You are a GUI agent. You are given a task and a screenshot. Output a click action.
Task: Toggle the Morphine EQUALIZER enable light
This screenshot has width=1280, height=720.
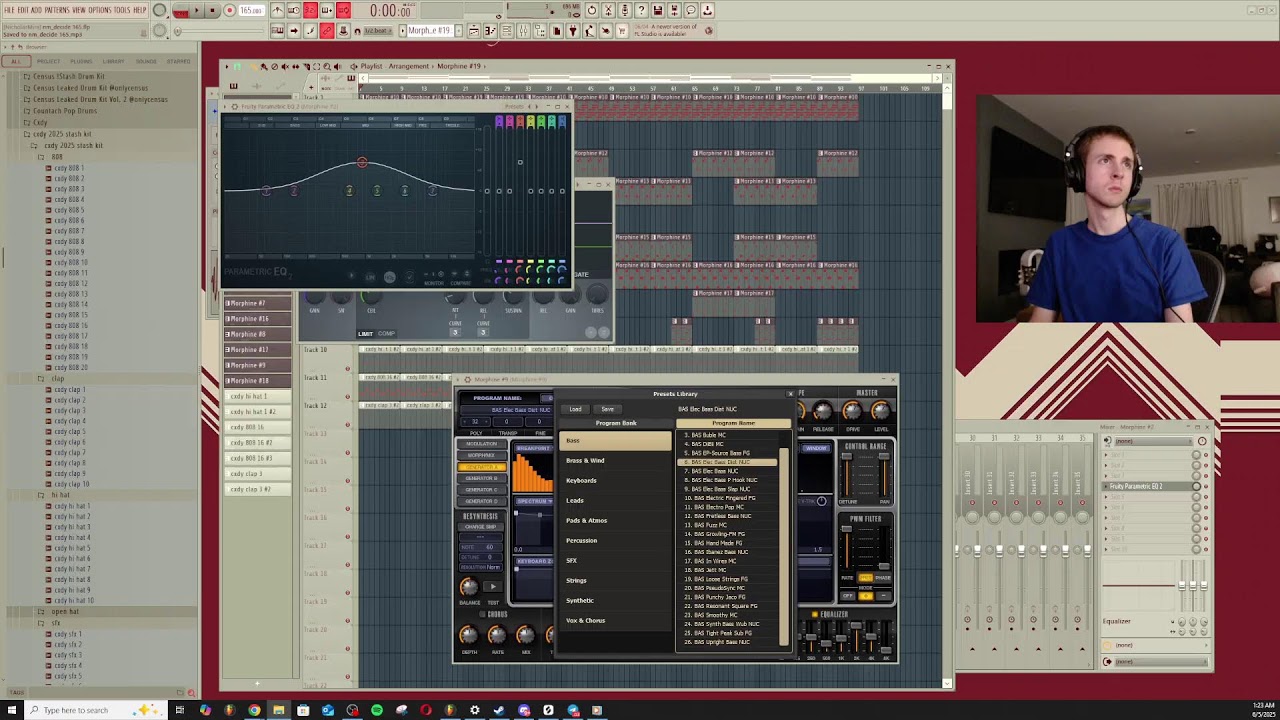815,614
